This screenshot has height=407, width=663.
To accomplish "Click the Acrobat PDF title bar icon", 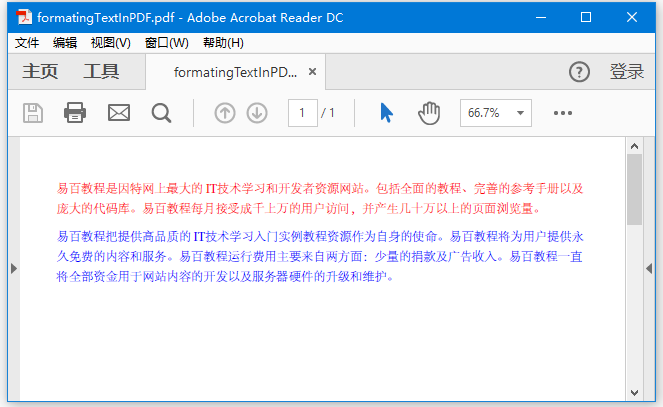I will click(24, 17).
